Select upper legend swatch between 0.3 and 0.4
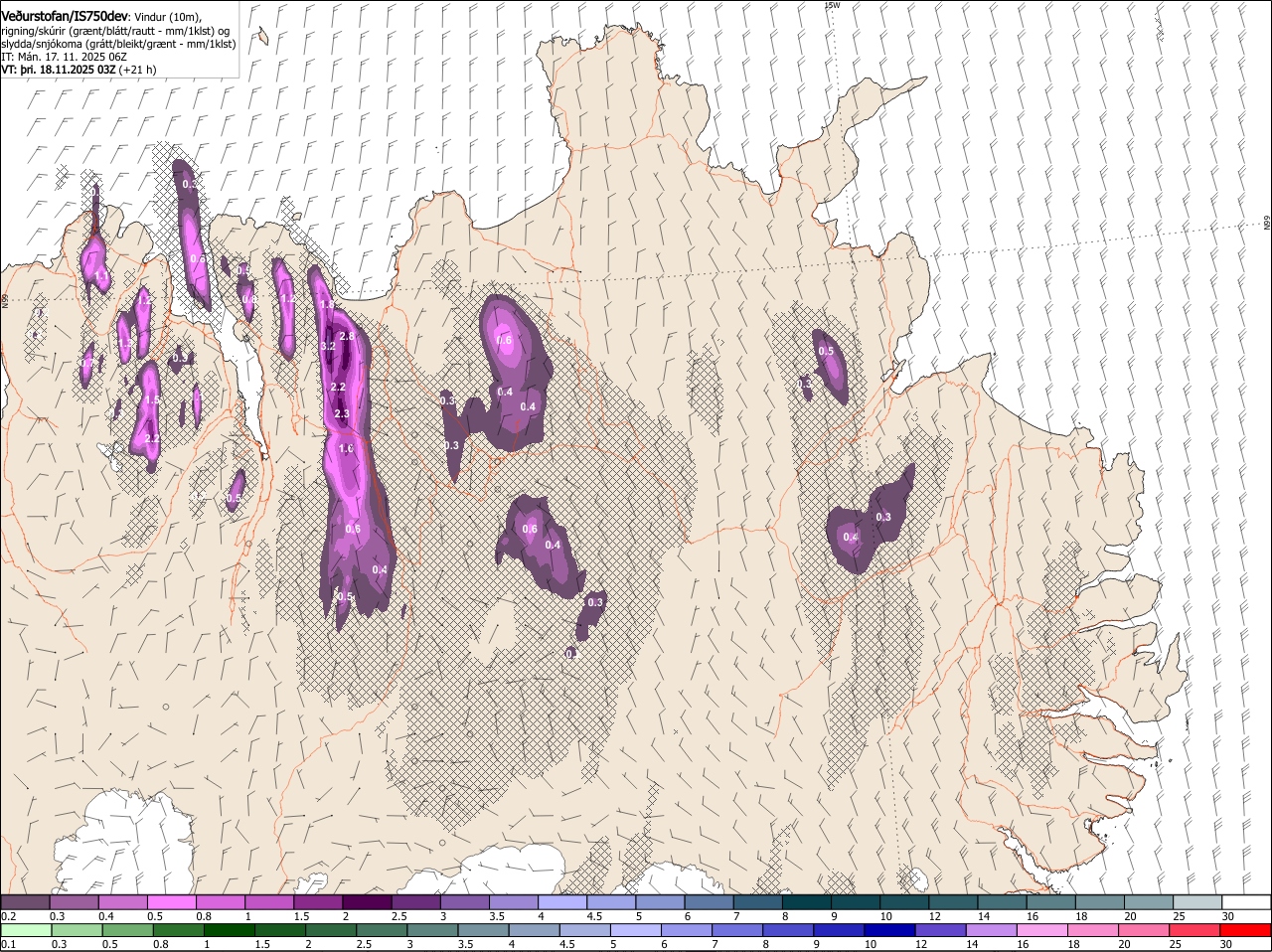 (74, 901)
